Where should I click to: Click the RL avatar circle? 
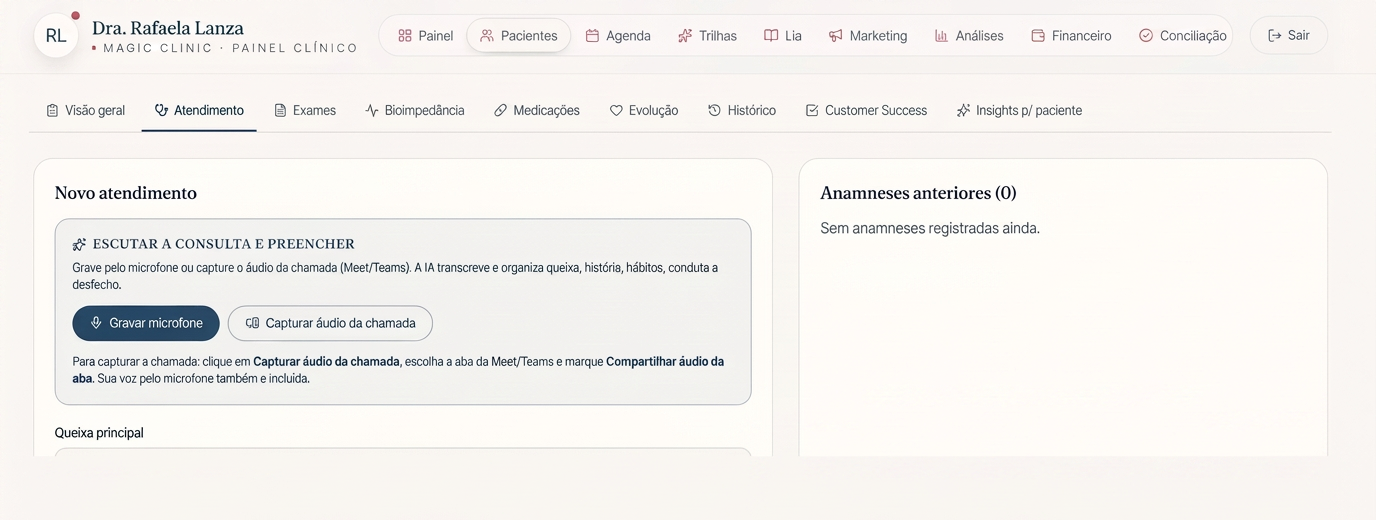(x=56, y=36)
